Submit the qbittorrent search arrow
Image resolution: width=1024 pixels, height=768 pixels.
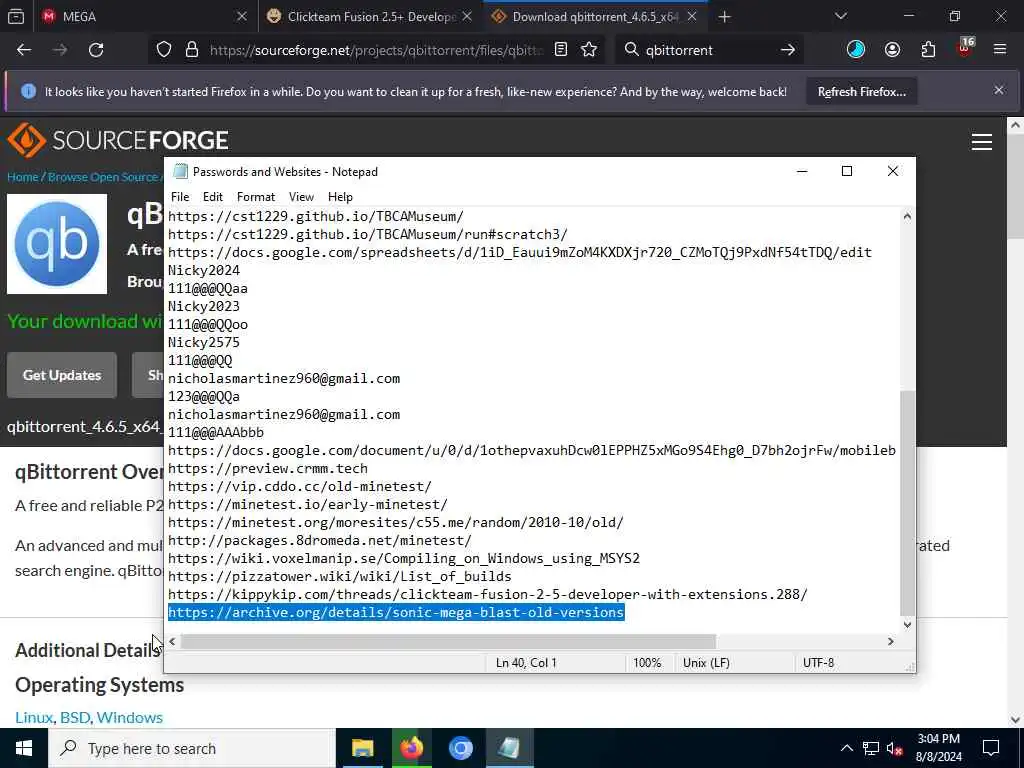(788, 50)
